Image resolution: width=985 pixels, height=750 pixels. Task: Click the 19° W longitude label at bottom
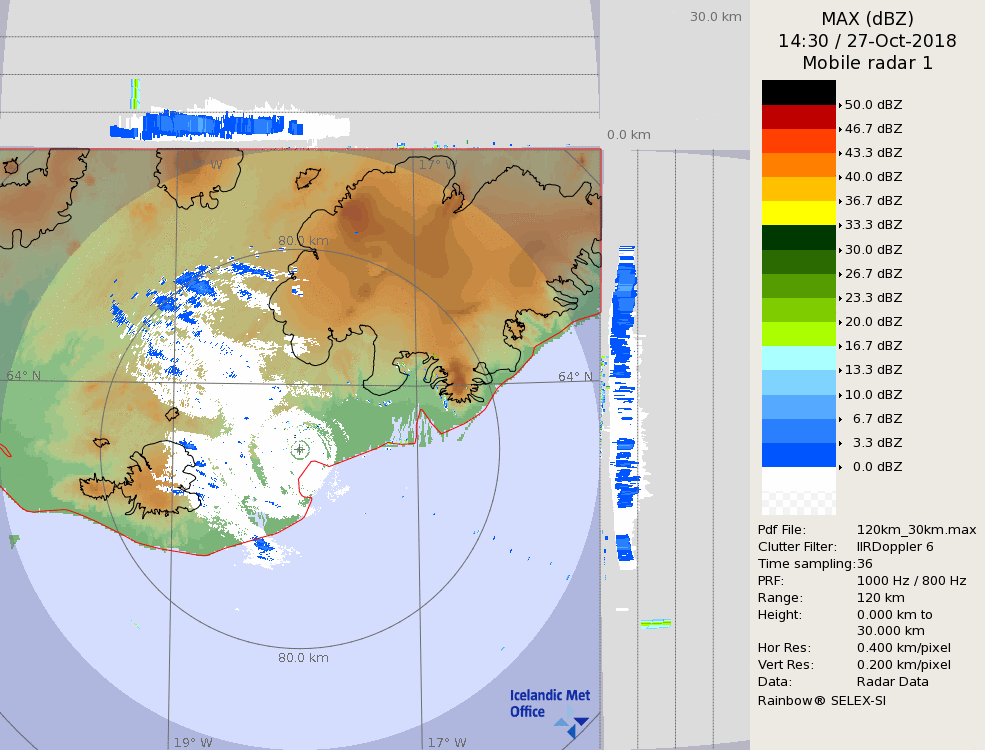point(193,743)
